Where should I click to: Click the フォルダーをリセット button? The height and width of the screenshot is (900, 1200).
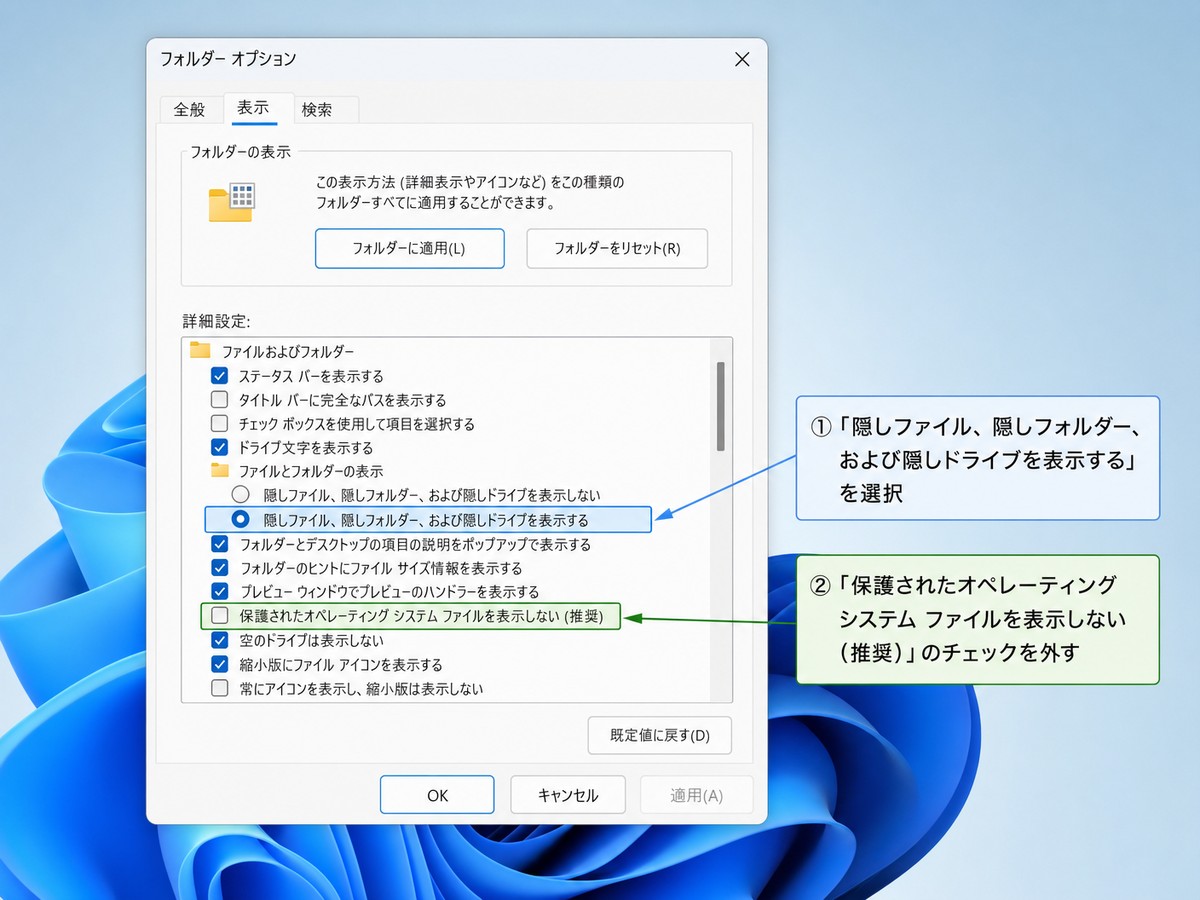click(x=617, y=248)
